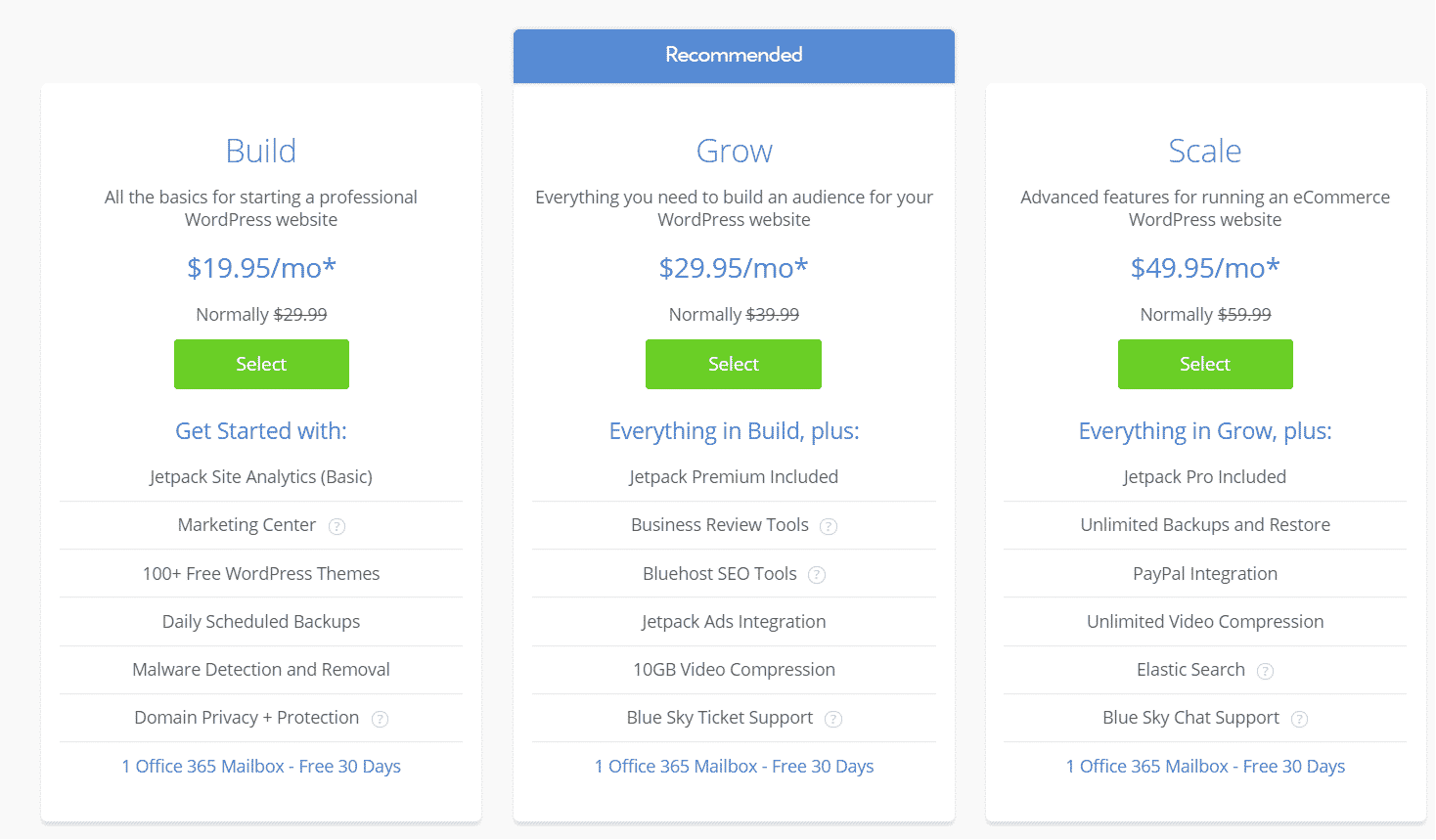Click Blue Sky Ticket Support text
Image resolution: width=1436 pixels, height=840 pixels.
(720, 718)
